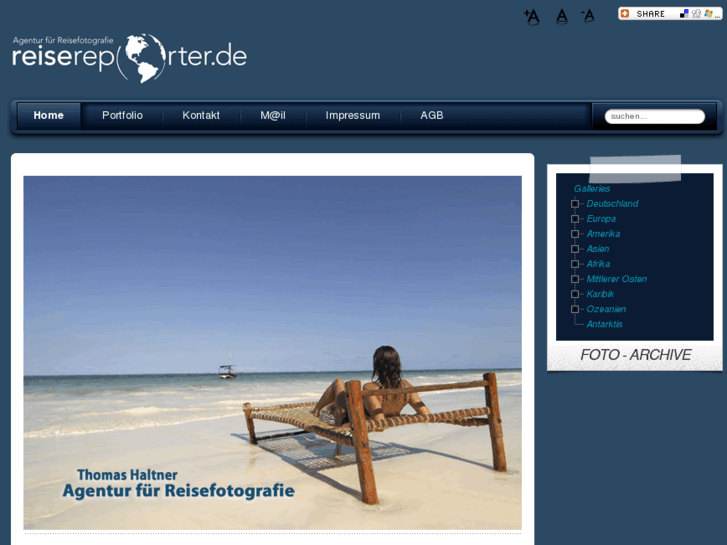Open the Portfolio menu item
Viewport: 727px width, 545px height.
[122, 115]
